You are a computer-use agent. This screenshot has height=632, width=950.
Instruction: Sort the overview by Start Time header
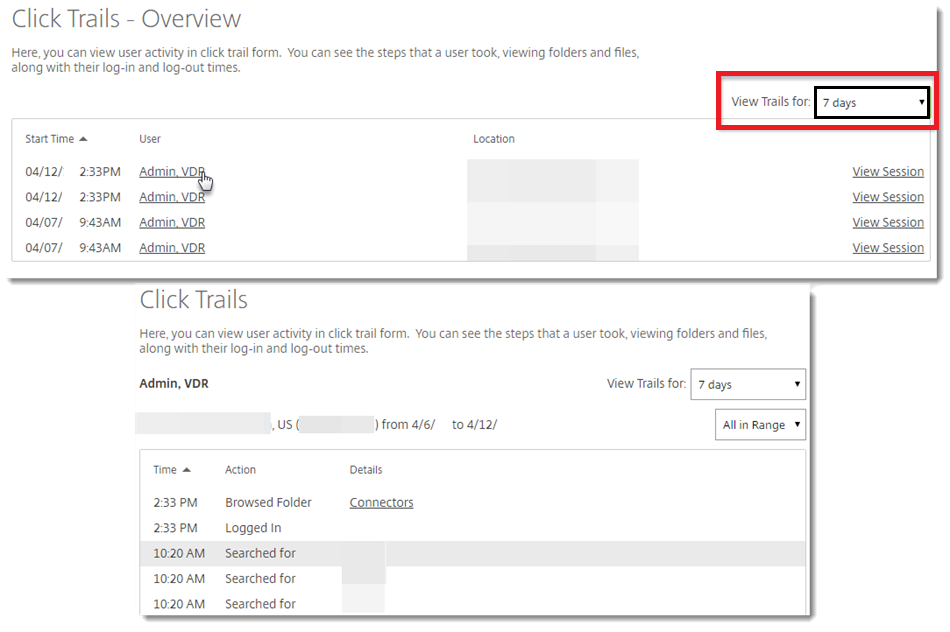coord(49,139)
